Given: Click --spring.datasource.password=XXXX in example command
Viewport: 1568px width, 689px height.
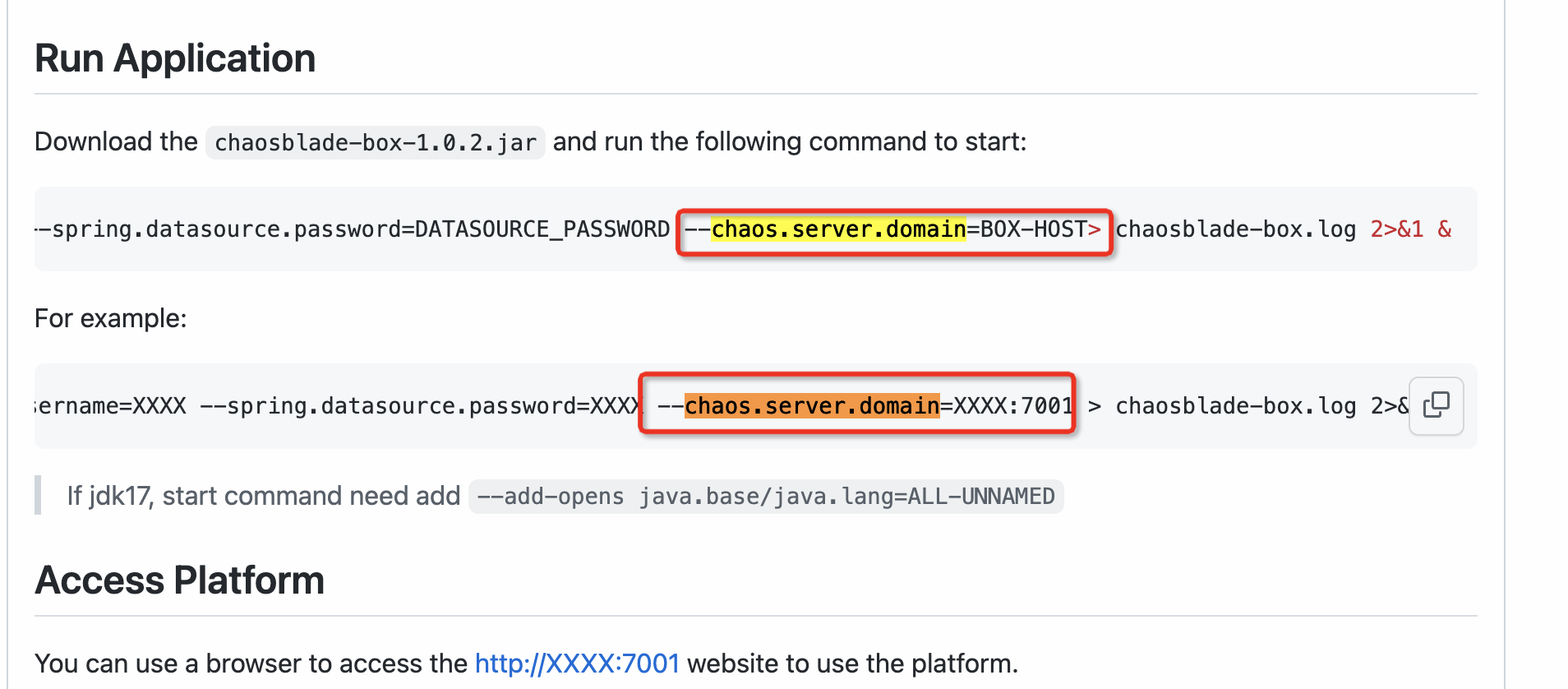Looking at the screenshot, I should (420, 405).
